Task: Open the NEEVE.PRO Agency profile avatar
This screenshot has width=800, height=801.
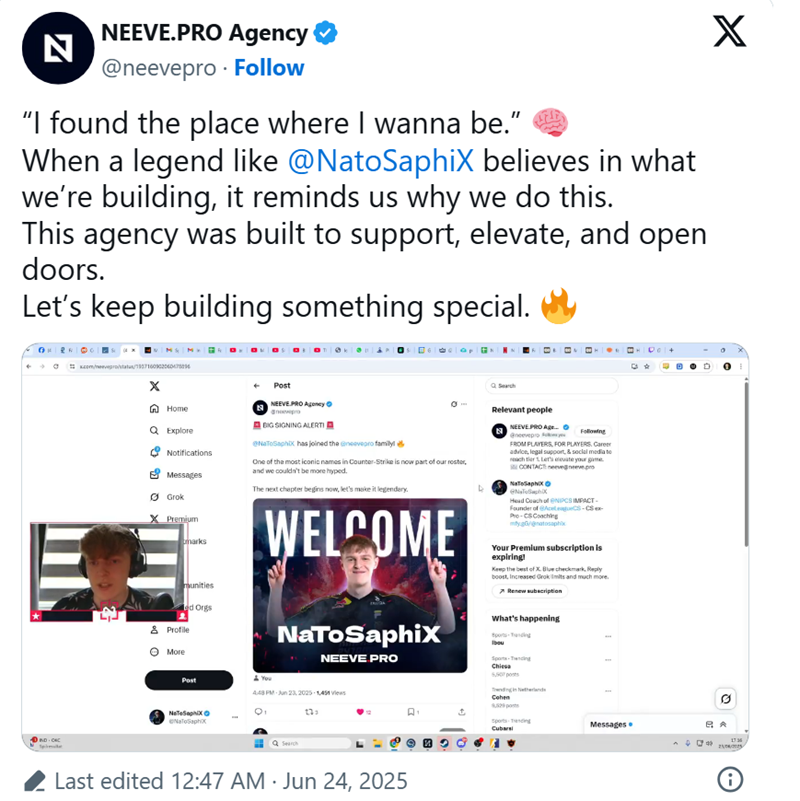Action: [58, 48]
